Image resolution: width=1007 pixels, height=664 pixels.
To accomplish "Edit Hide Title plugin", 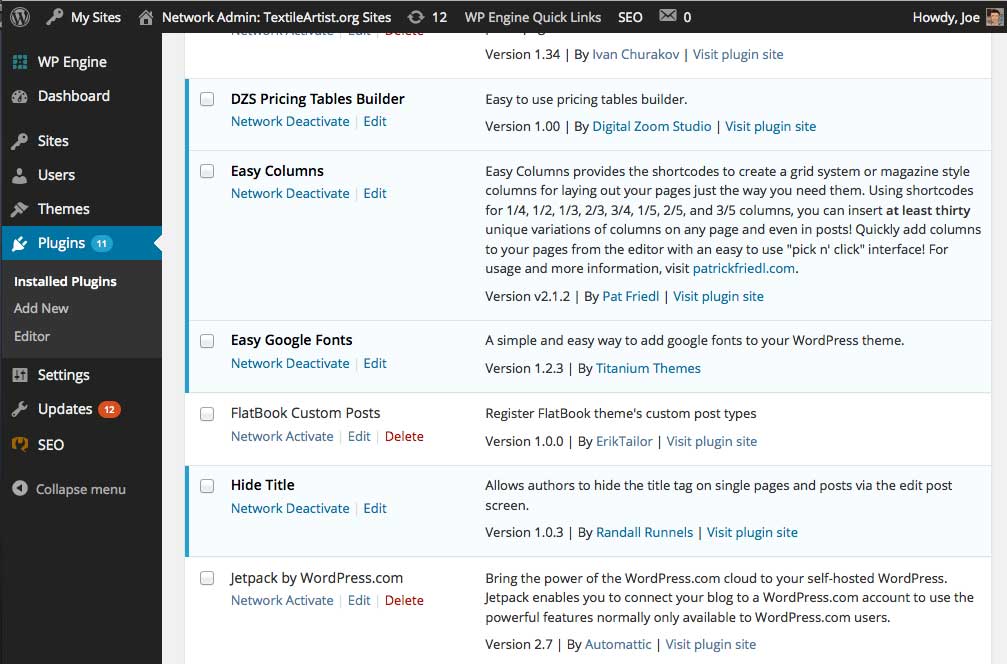I will pyautogui.click(x=375, y=509).
